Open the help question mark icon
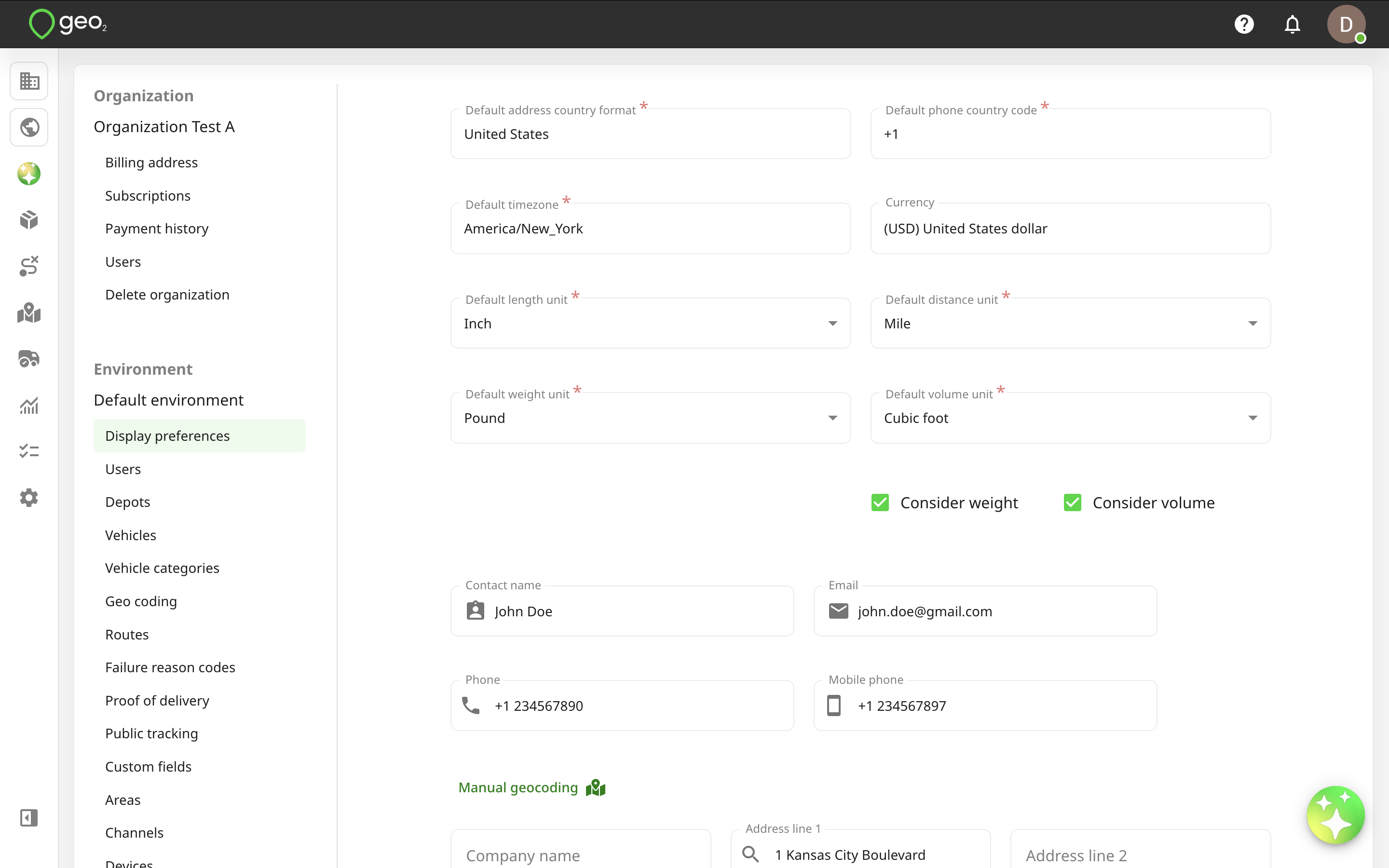Image resolution: width=1389 pixels, height=868 pixels. point(1244,24)
